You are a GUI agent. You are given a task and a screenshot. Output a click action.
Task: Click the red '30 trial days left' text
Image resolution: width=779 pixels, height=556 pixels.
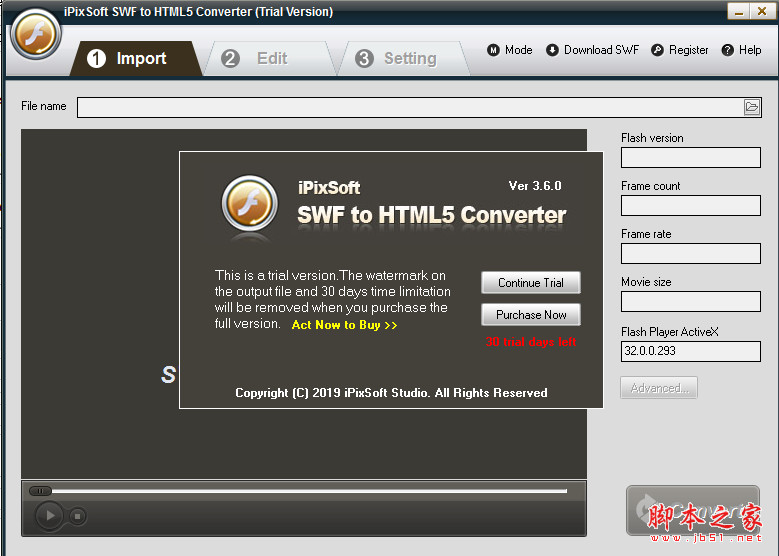click(x=531, y=342)
